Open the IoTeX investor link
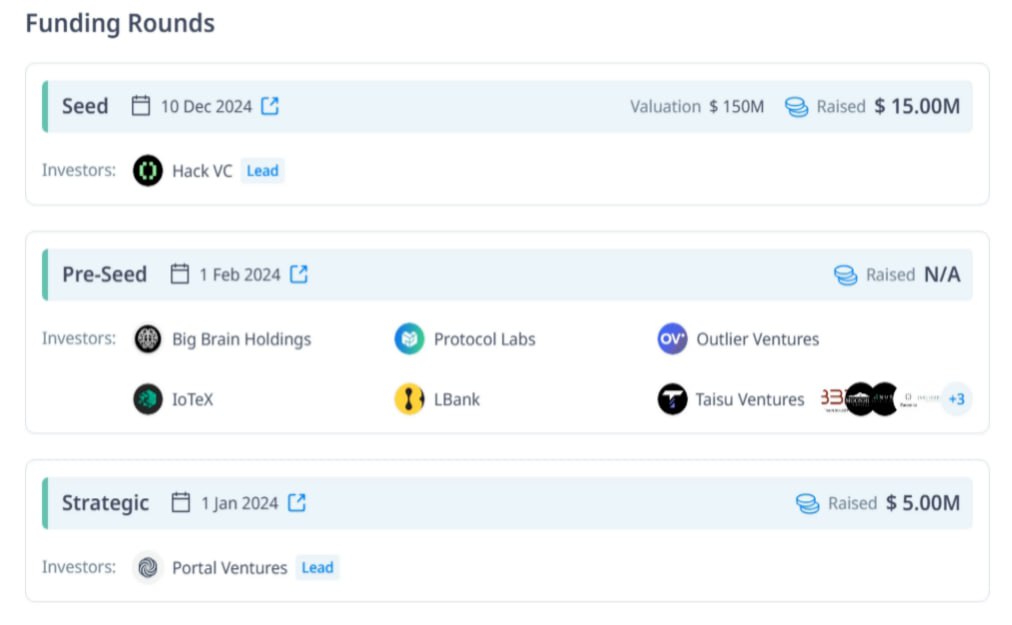The height and width of the screenshot is (625, 1012). [192, 400]
